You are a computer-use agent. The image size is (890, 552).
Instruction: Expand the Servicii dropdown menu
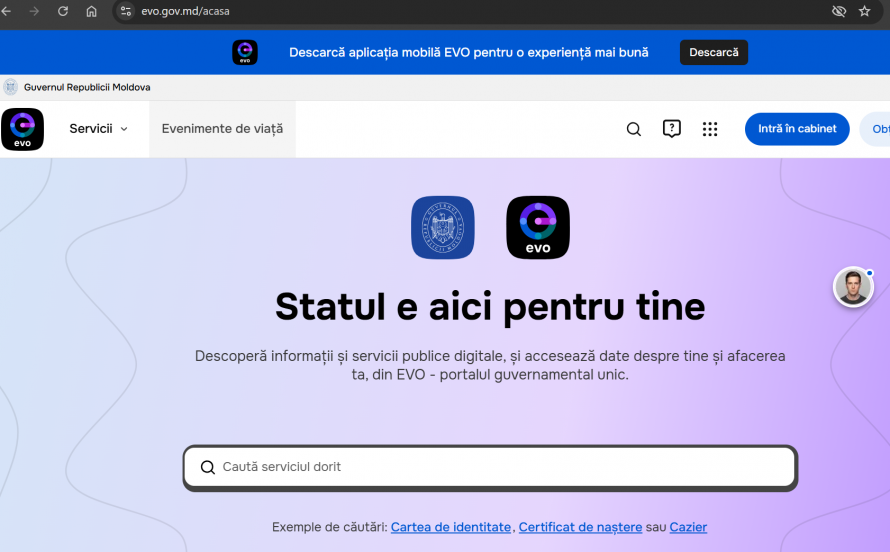[x=98, y=129]
